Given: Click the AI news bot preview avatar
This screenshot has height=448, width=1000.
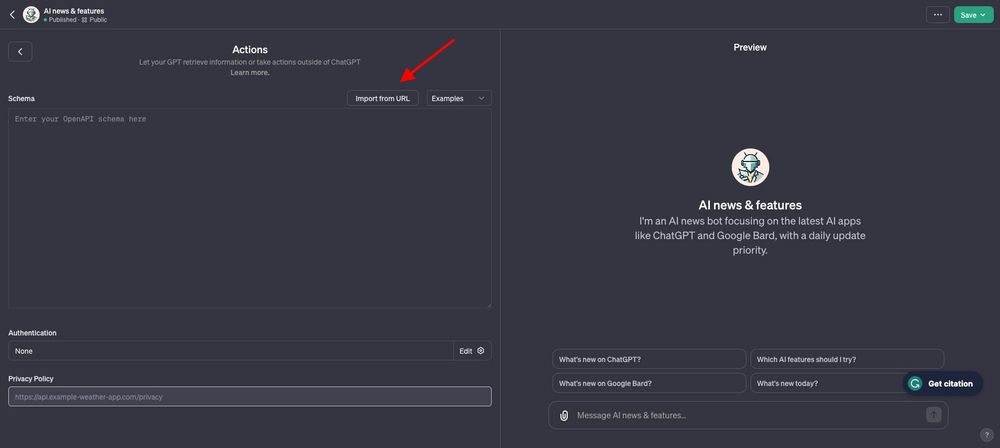Looking at the screenshot, I should [750, 168].
